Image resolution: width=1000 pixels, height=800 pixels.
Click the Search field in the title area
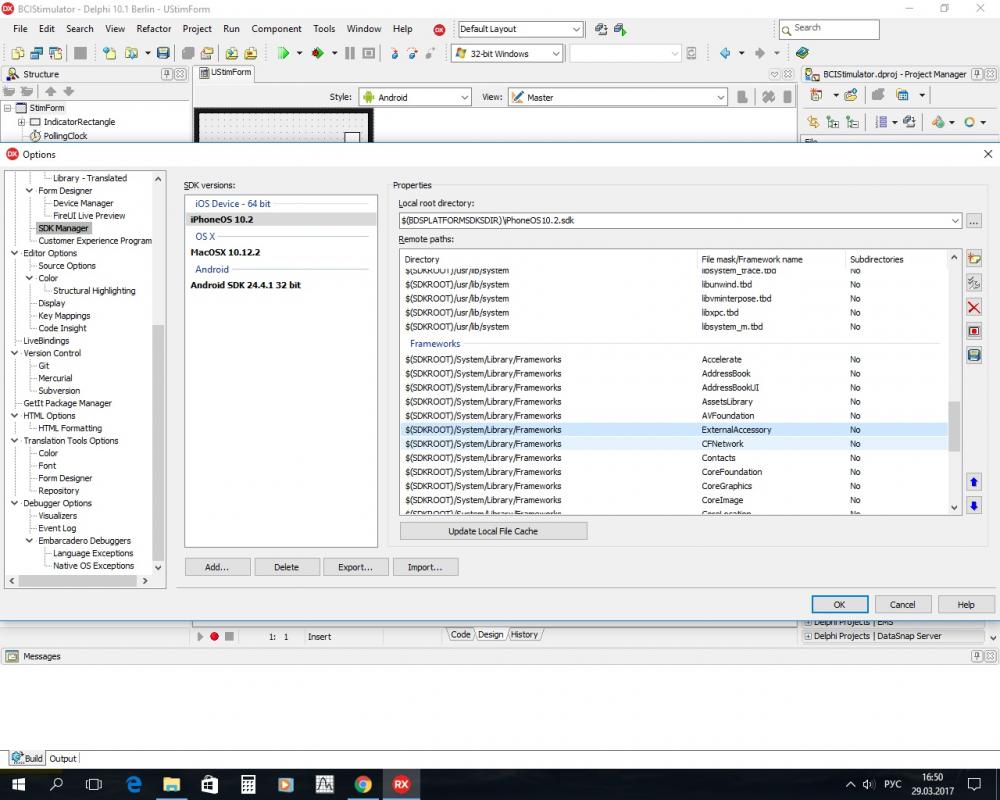pyautogui.click(x=829, y=29)
